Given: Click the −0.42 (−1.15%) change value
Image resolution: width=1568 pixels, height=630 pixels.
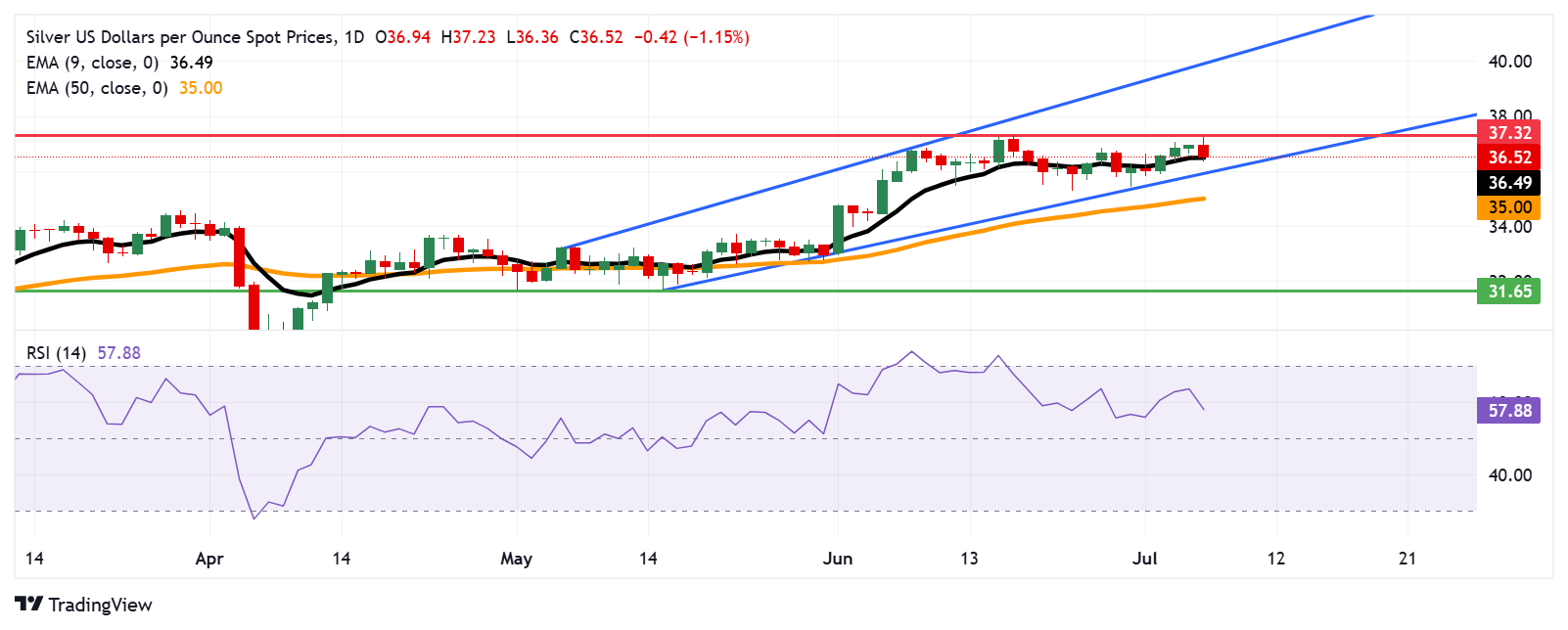Looking at the screenshot, I should click(691, 37).
